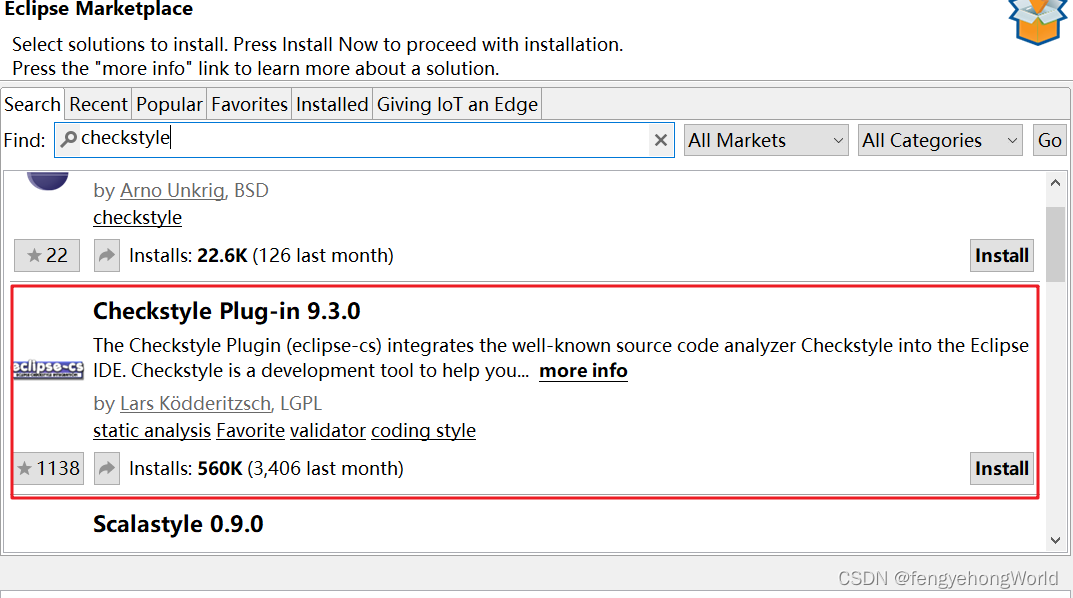Screen dimensions: 1073x598
Task: Open author link Arno Unkrig
Action: (172, 190)
